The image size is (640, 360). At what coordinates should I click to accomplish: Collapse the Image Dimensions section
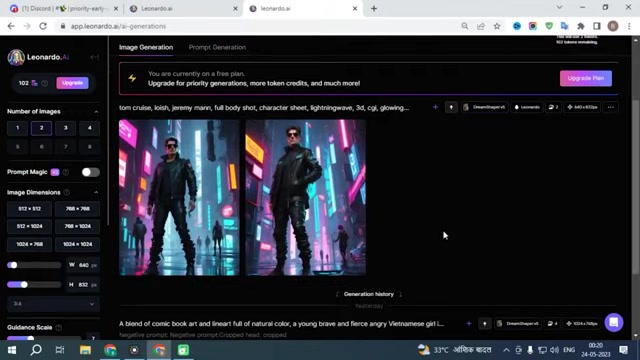(96, 192)
